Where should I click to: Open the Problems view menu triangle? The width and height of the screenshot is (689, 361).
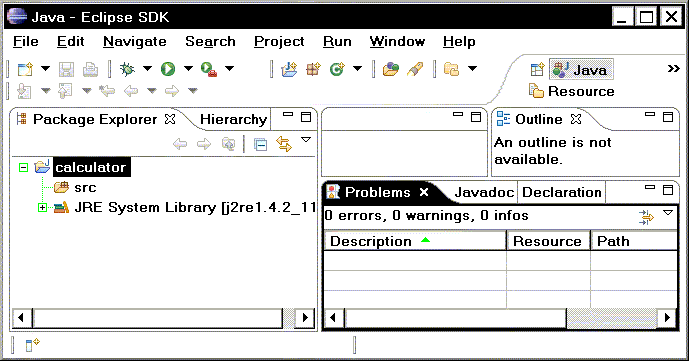pyautogui.click(x=668, y=213)
